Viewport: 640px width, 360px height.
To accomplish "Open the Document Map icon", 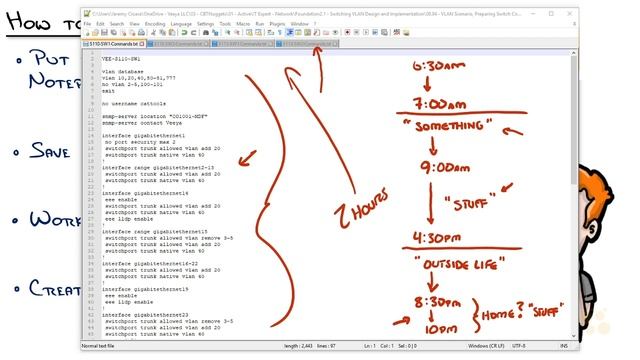I will click(x=307, y=33).
